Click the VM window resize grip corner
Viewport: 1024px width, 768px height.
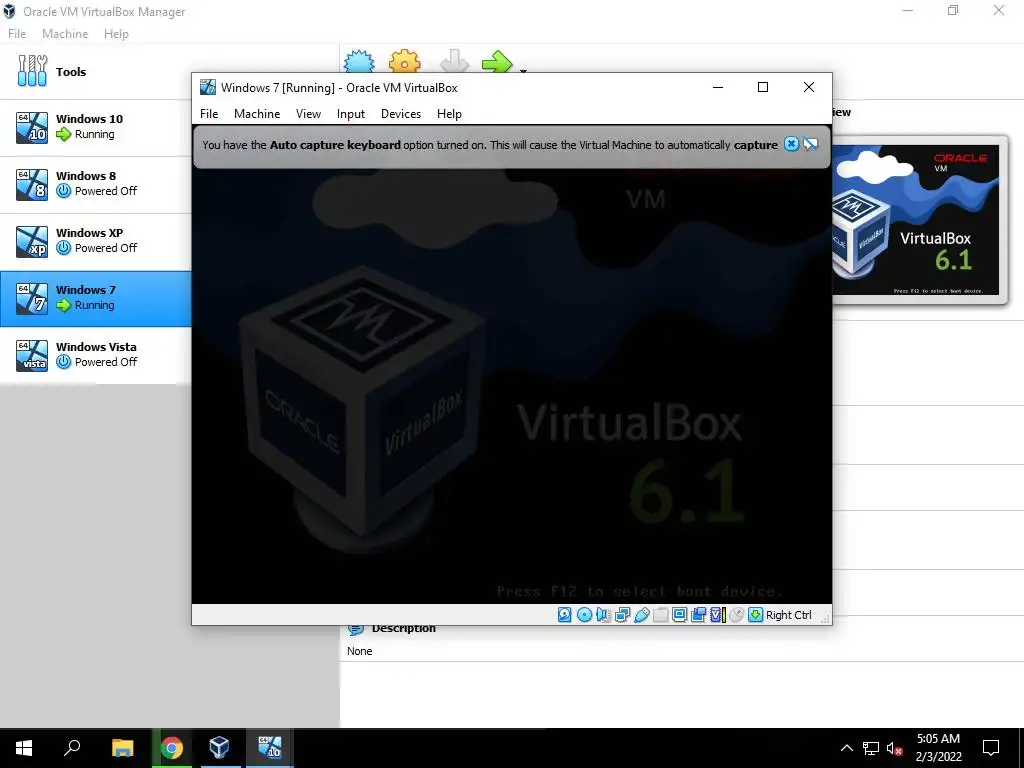pyautogui.click(x=825, y=618)
